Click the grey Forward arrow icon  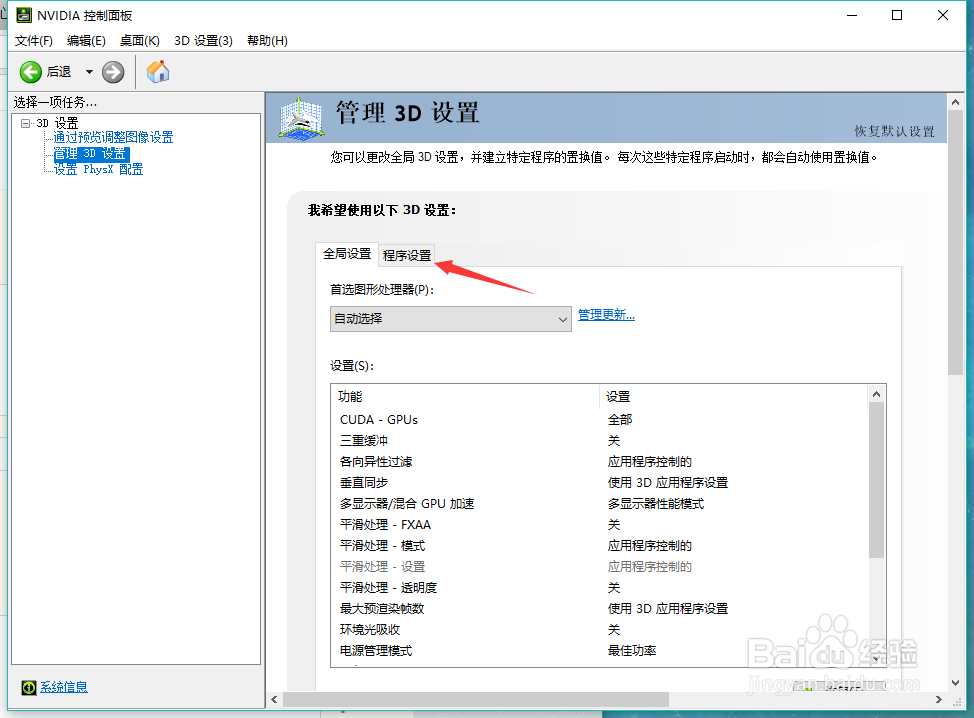[113, 72]
